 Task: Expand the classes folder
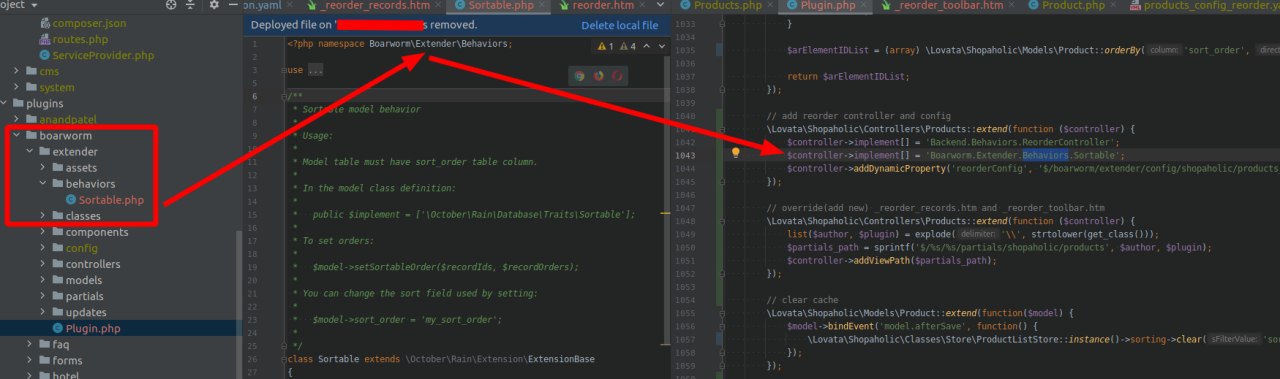(x=43, y=216)
